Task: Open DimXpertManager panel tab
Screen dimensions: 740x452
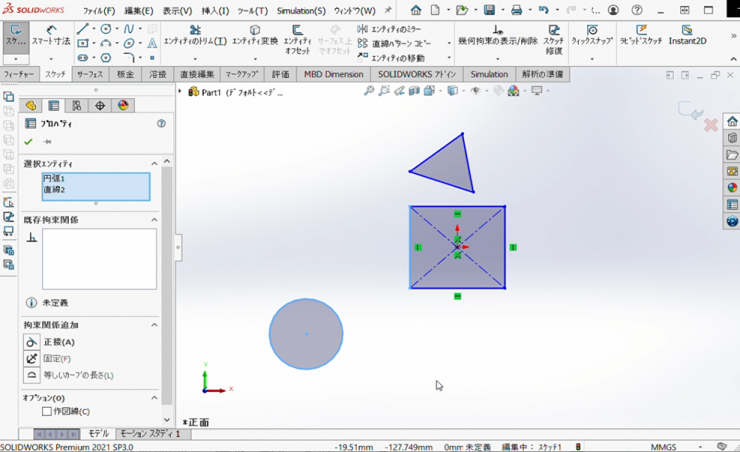Action: pos(100,106)
